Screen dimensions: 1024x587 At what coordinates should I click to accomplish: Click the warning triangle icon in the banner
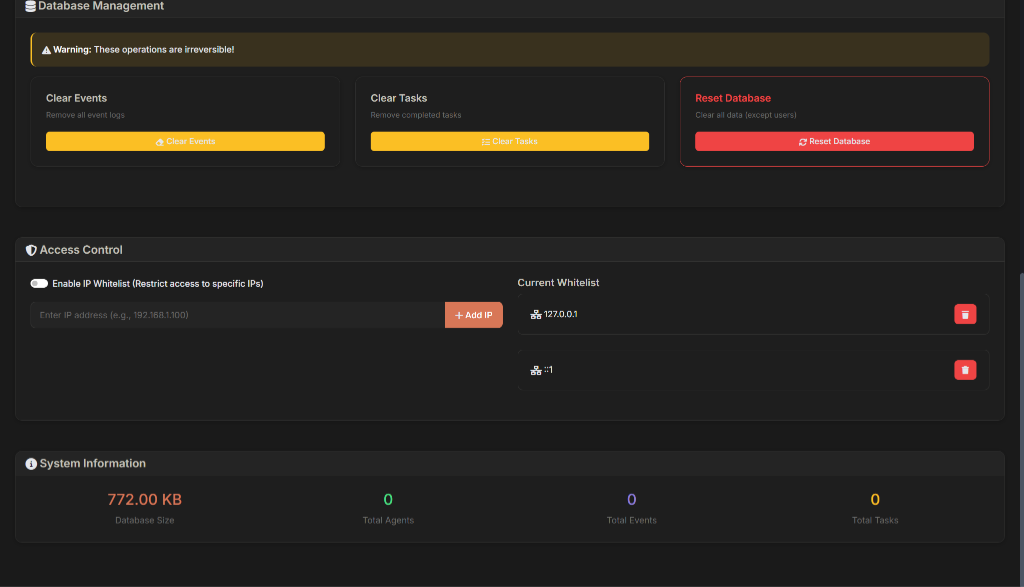tap(46, 50)
